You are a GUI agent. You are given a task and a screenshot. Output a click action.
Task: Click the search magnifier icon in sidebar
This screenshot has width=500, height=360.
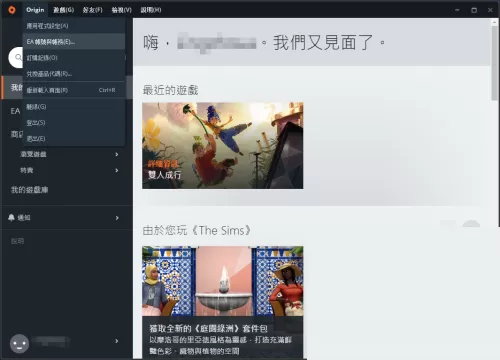[18, 57]
